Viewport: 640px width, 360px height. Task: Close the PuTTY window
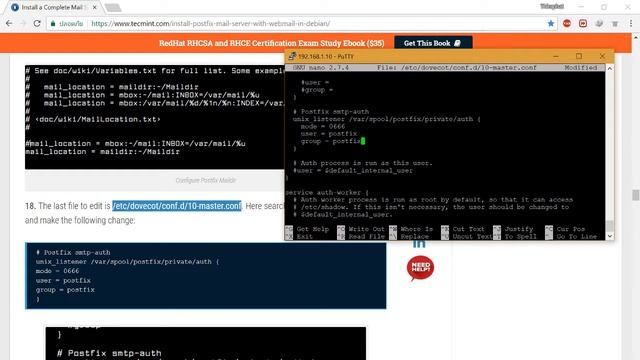[x=602, y=56]
